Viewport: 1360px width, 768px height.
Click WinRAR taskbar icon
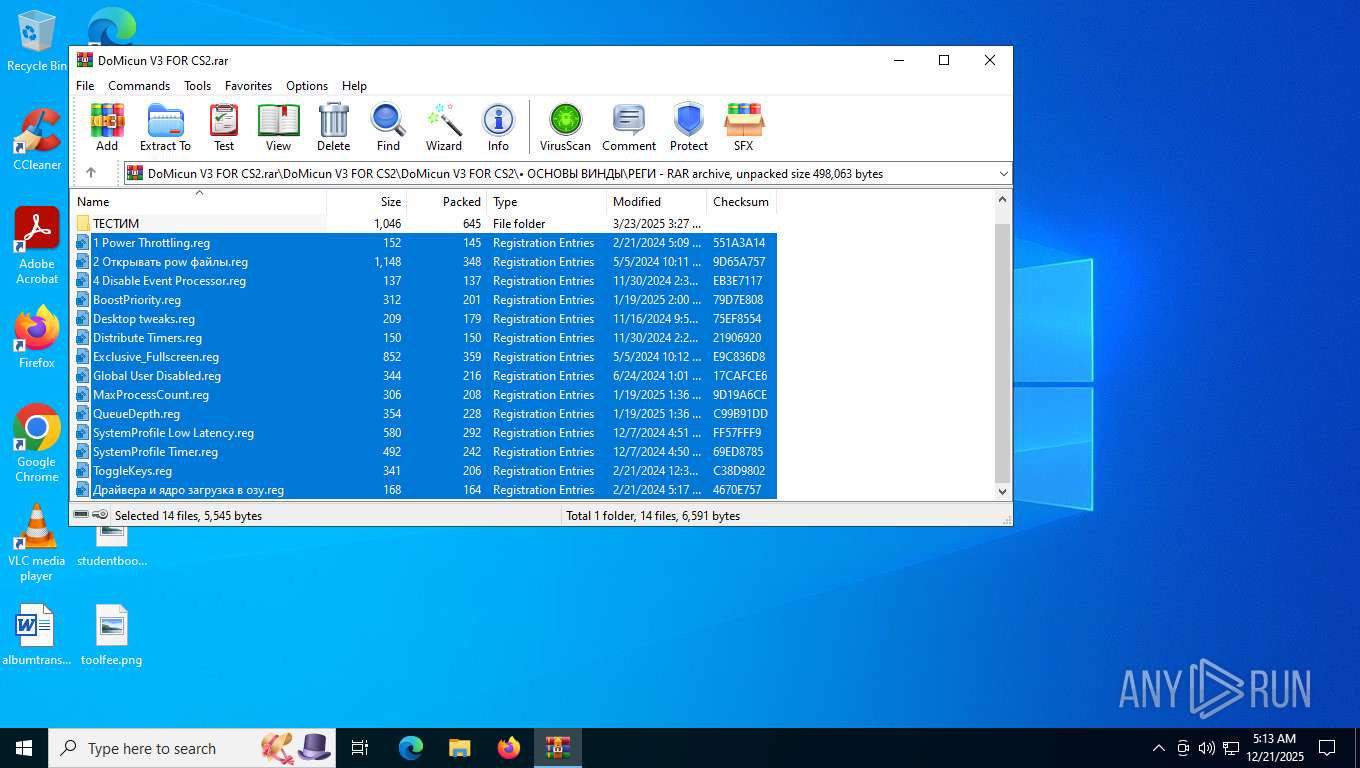pos(557,748)
